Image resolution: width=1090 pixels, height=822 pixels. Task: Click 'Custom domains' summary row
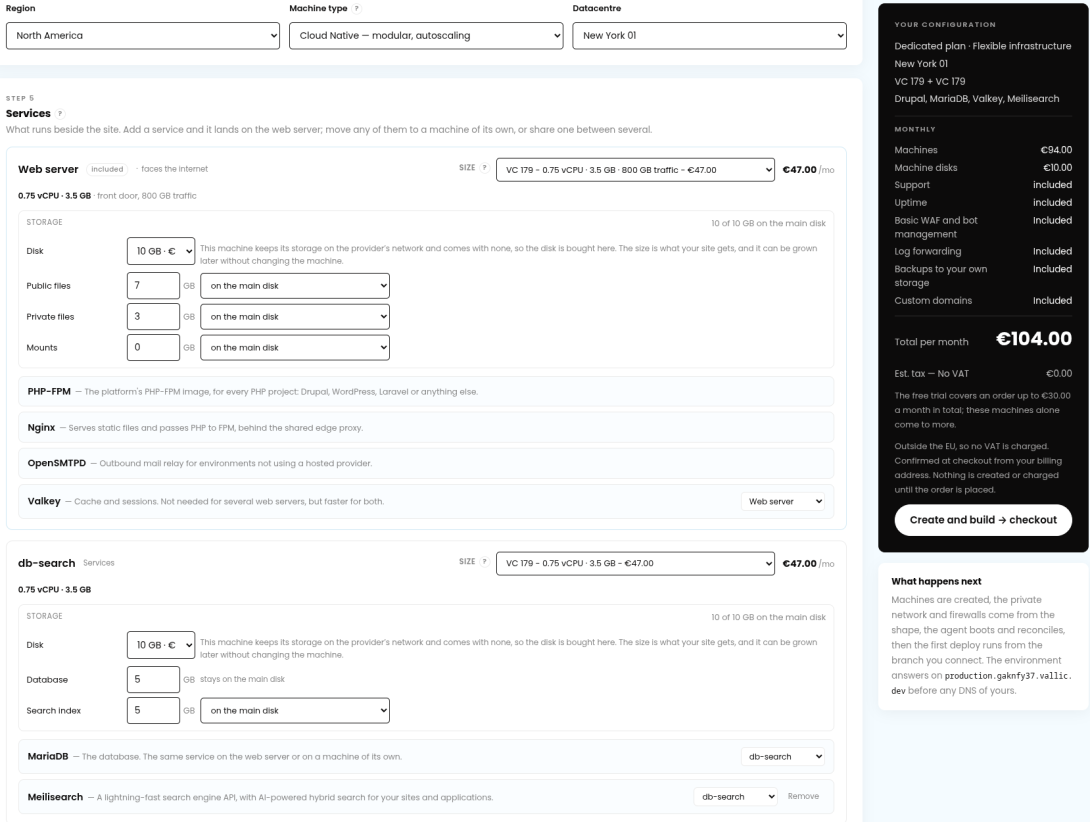click(x=983, y=300)
